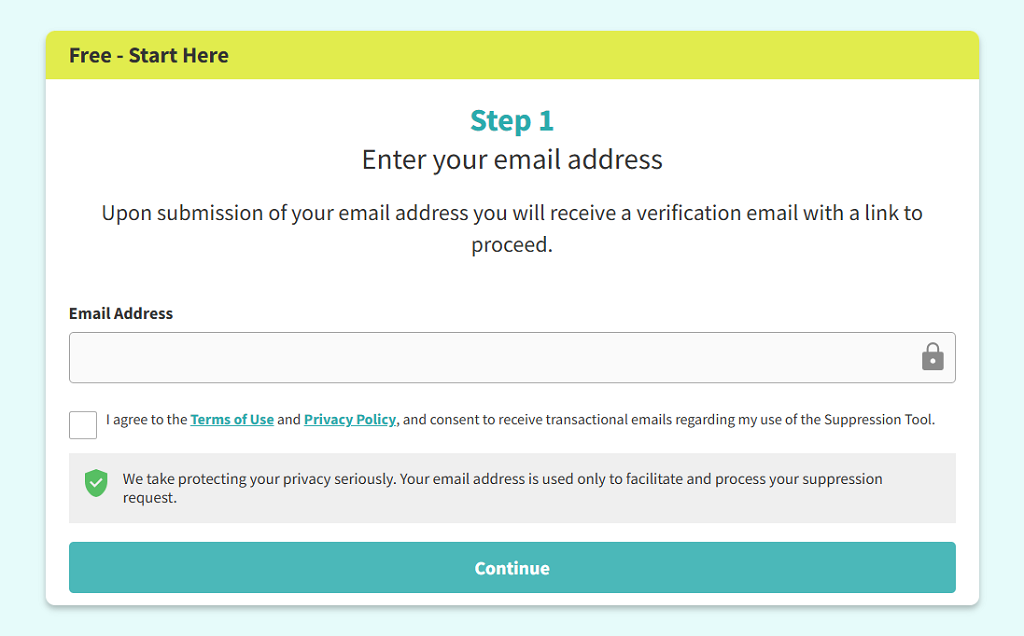Click the "Step 1" heading
The image size is (1024, 636).
coord(512,121)
